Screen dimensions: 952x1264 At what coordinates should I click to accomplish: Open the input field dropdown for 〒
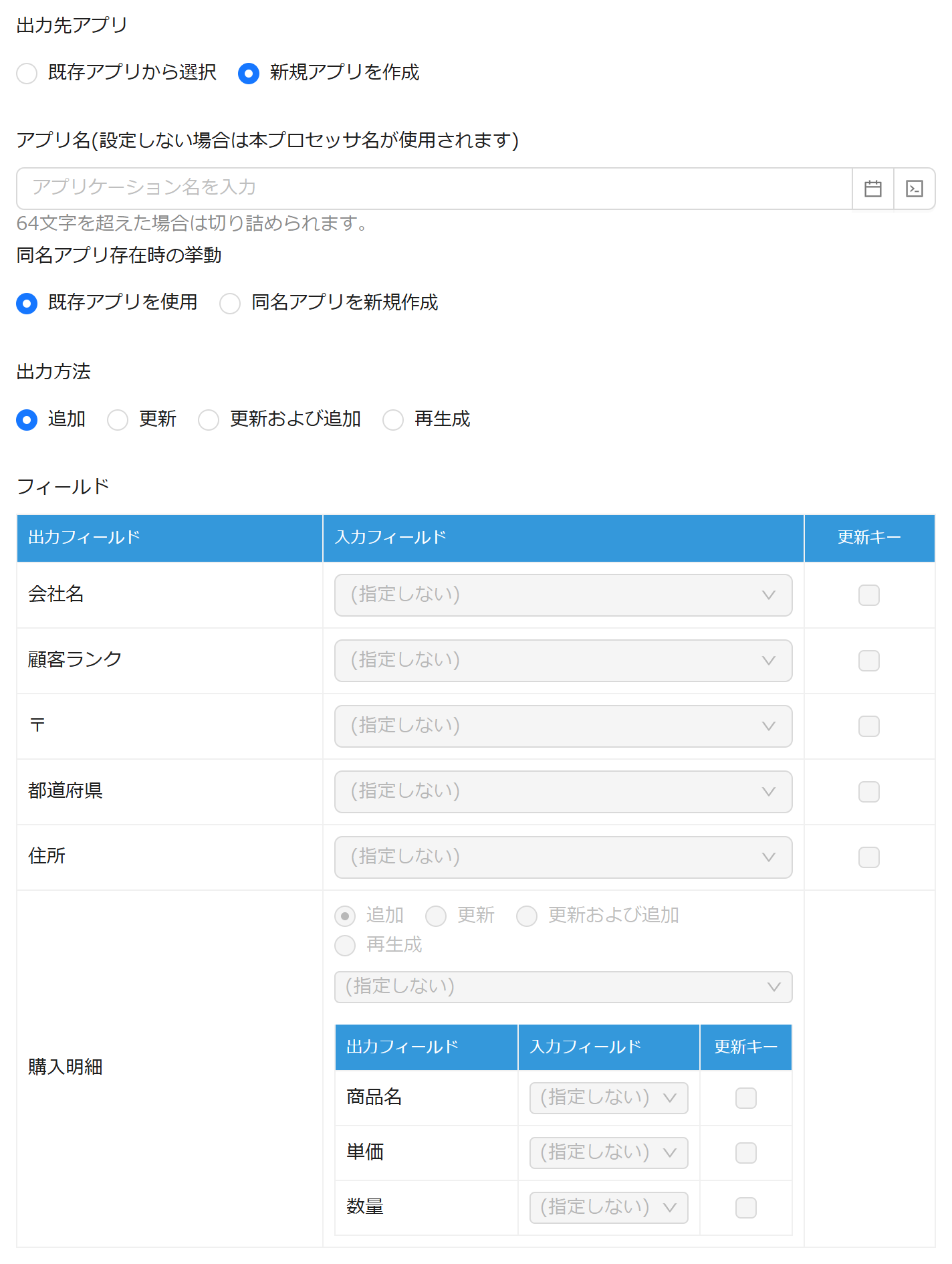click(564, 726)
